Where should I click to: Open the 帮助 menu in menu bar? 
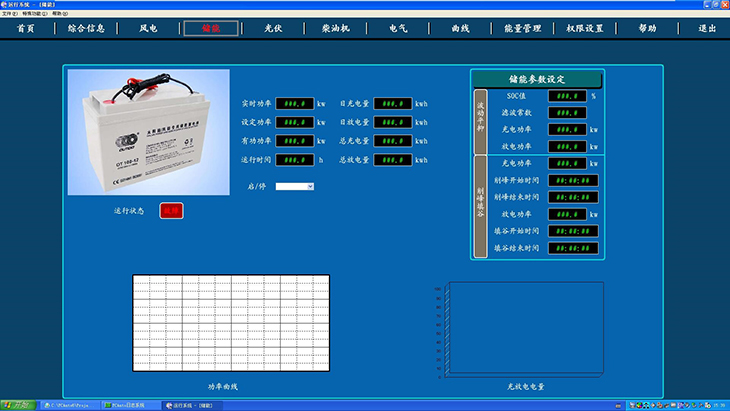[x=59, y=14]
